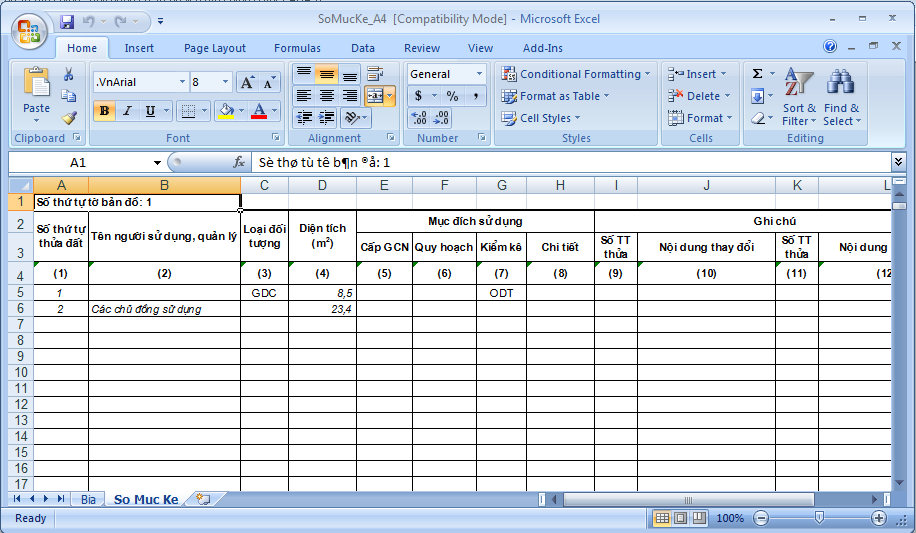Click the Increase Indent icon

(x=327, y=117)
